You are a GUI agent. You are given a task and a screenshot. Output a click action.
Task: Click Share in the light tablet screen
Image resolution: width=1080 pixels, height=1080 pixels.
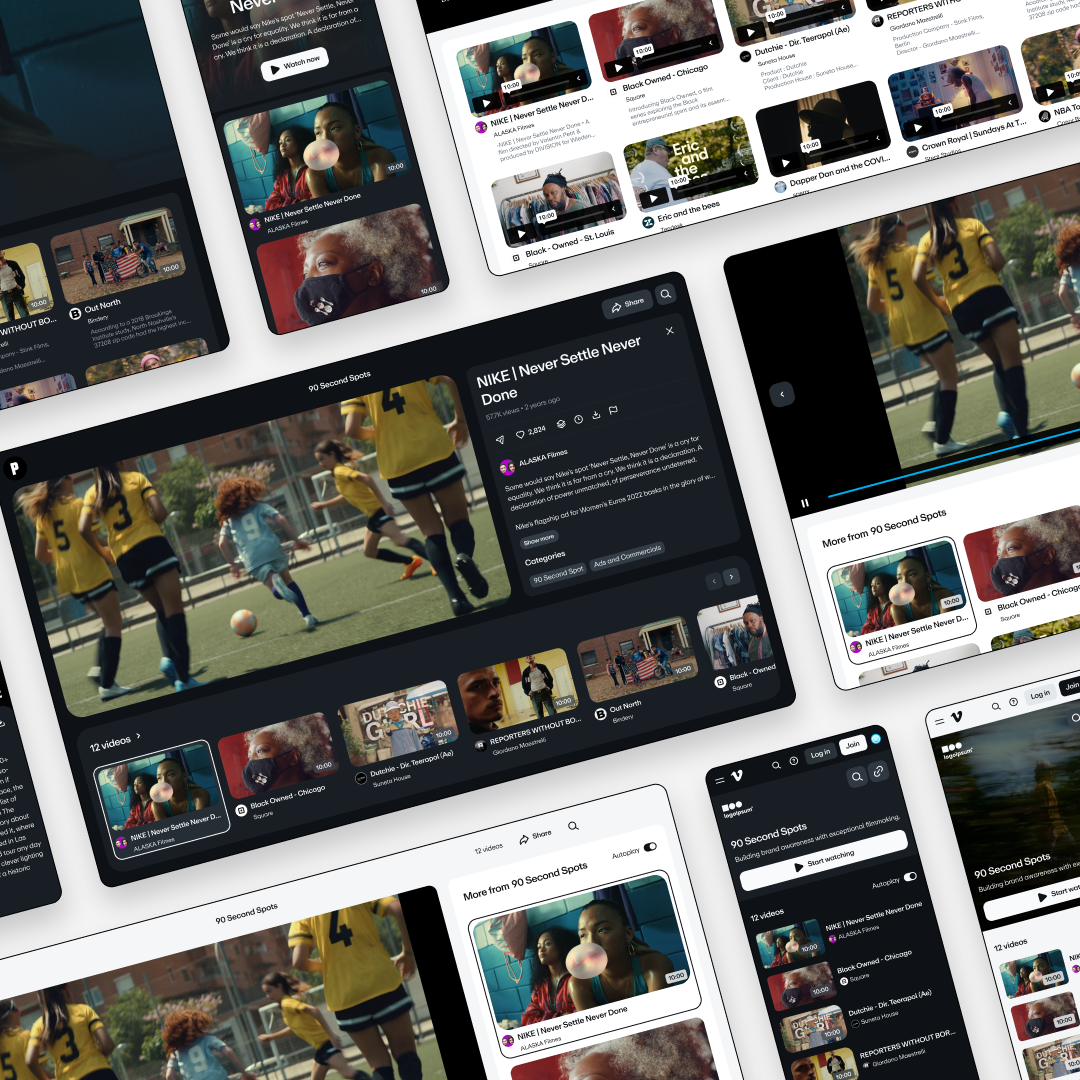pos(535,837)
